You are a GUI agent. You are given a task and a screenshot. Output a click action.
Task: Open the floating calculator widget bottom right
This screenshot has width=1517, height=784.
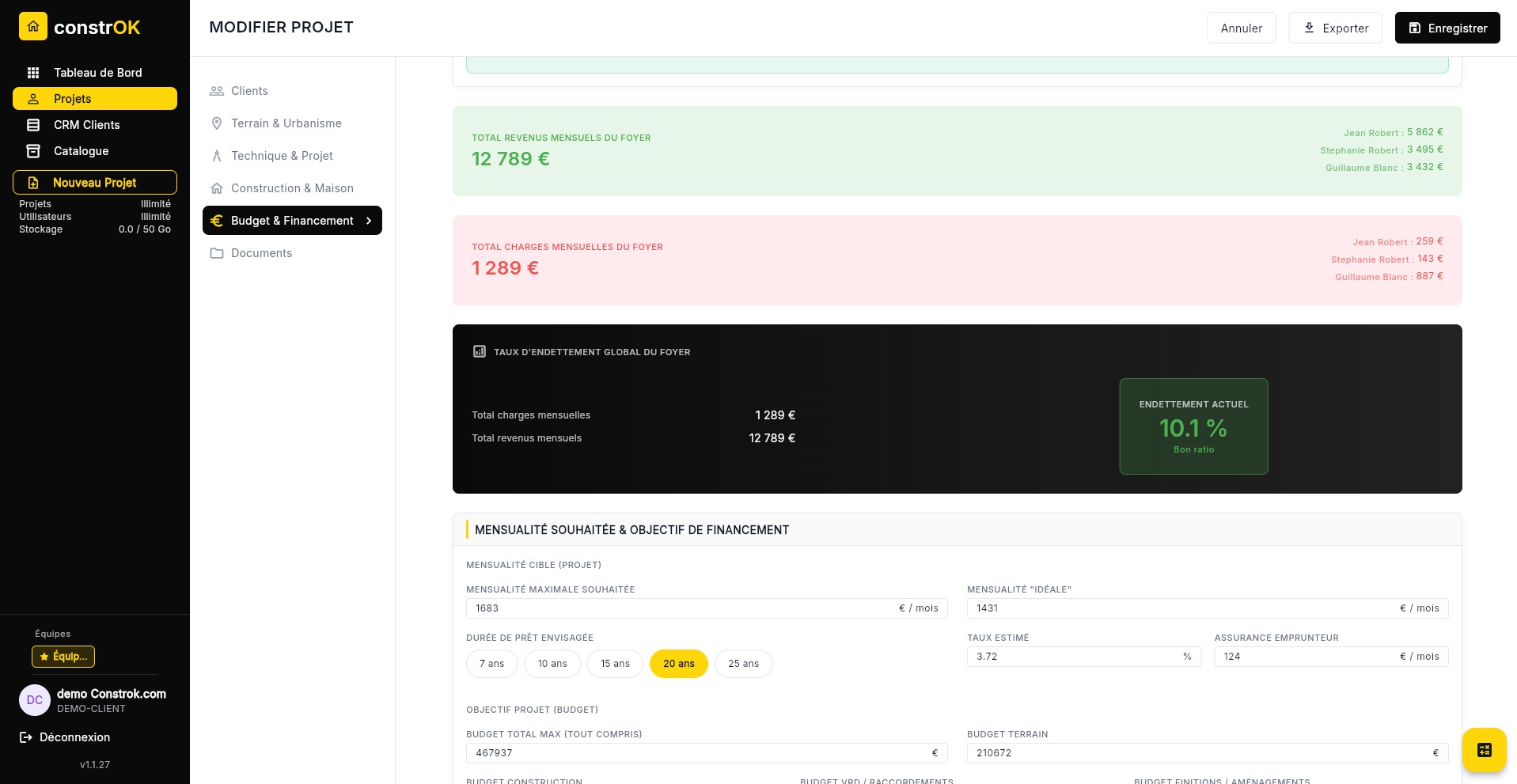pyautogui.click(x=1484, y=749)
